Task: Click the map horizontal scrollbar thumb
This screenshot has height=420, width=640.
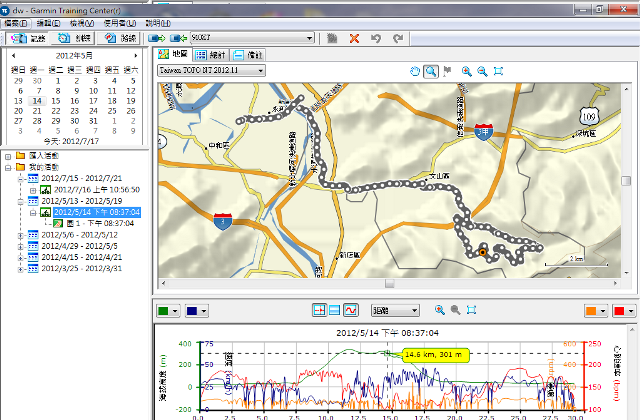Action: tap(390, 283)
